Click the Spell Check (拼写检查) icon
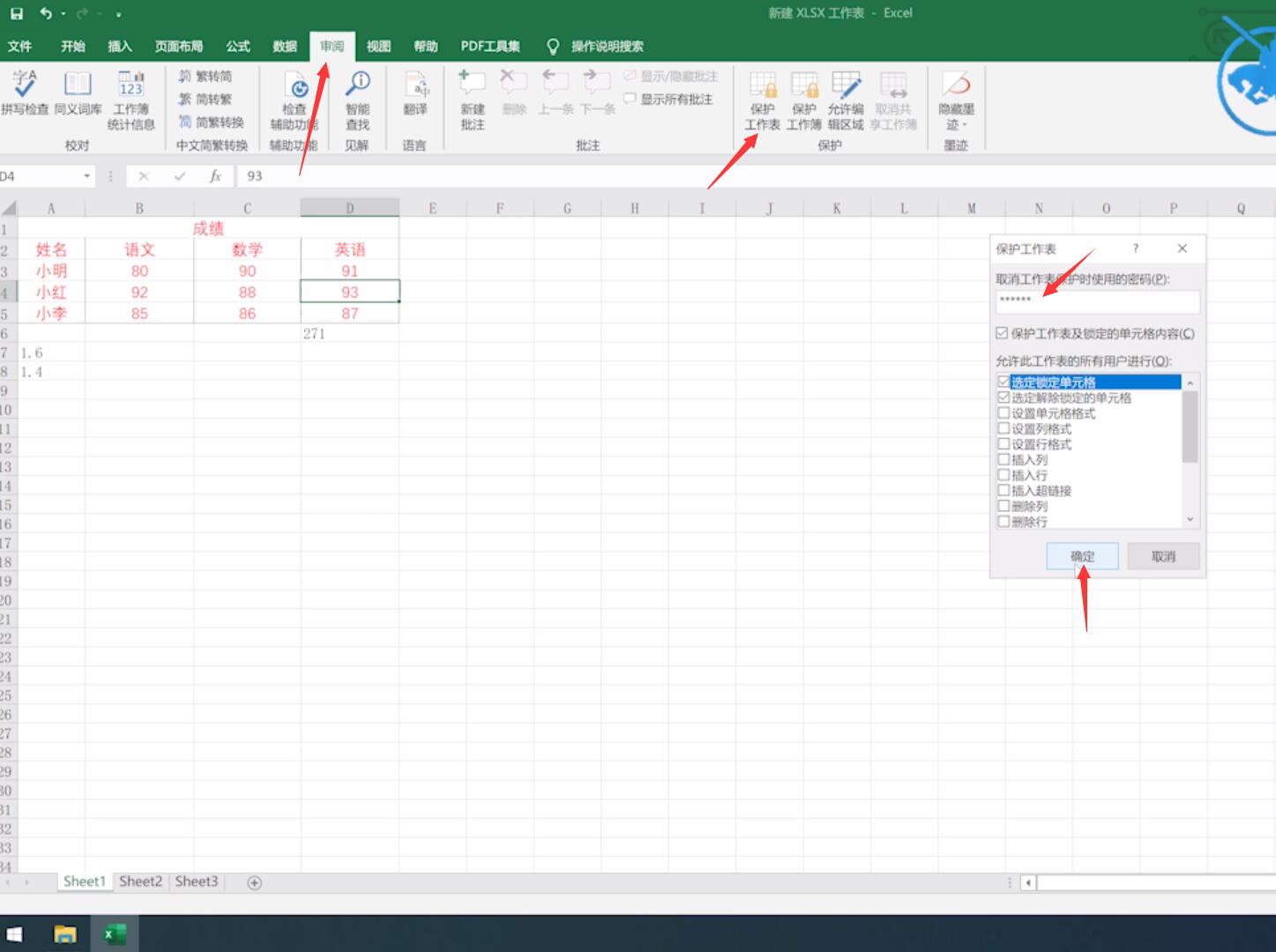Image resolution: width=1276 pixels, height=952 pixels. 25,93
